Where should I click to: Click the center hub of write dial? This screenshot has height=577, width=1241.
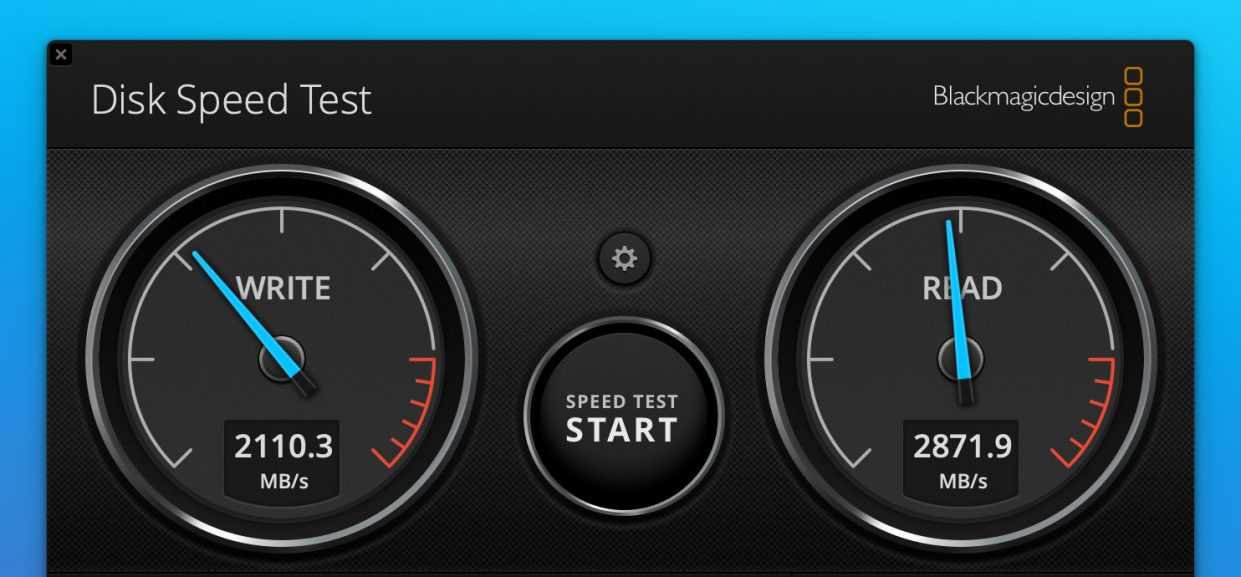(281, 359)
